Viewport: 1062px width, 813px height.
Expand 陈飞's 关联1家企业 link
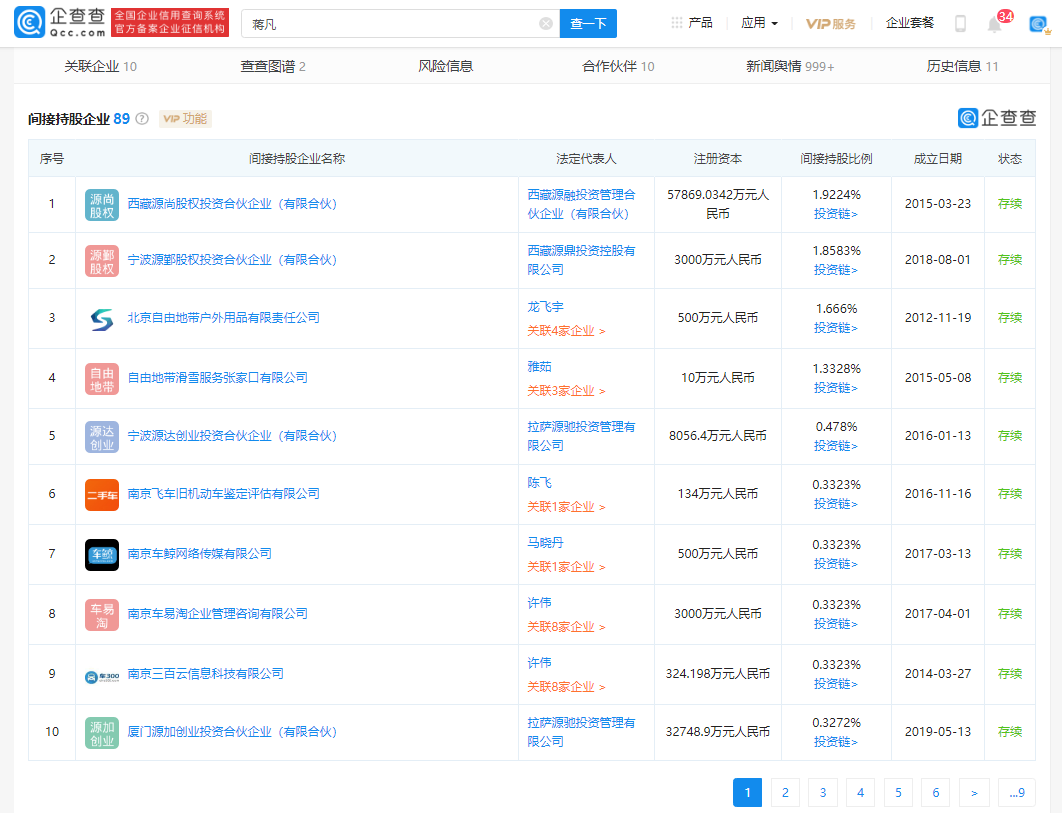[x=566, y=506]
